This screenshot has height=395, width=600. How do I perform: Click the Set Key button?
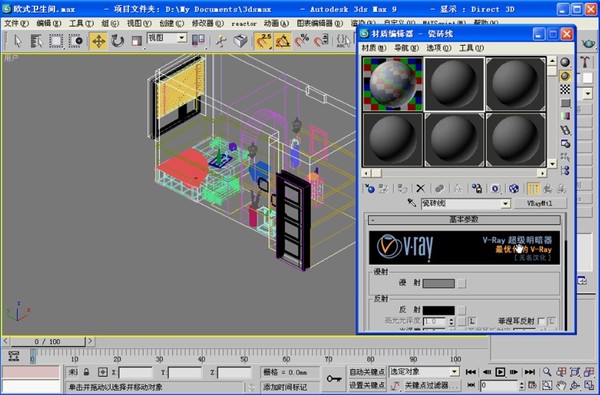367,385
